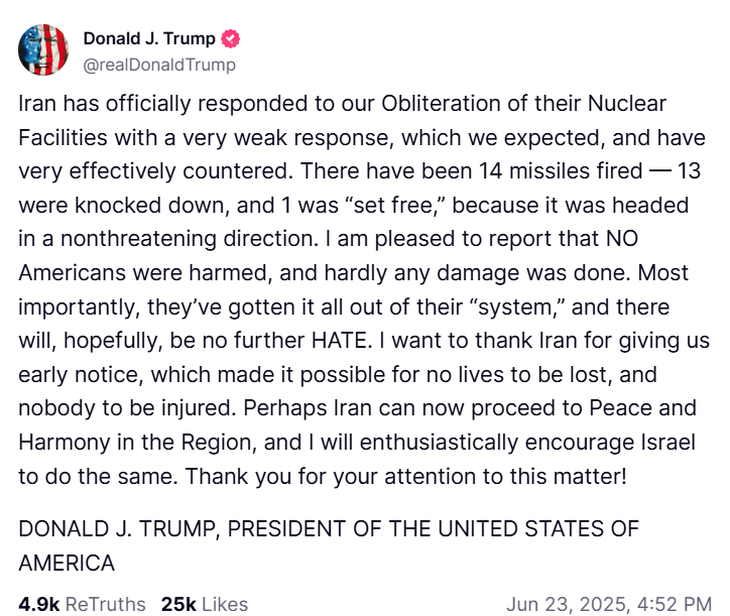Click the 4.9k ReTruths count
Image resolution: width=730 pixels, height=616 pixels.
tap(39, 604)
